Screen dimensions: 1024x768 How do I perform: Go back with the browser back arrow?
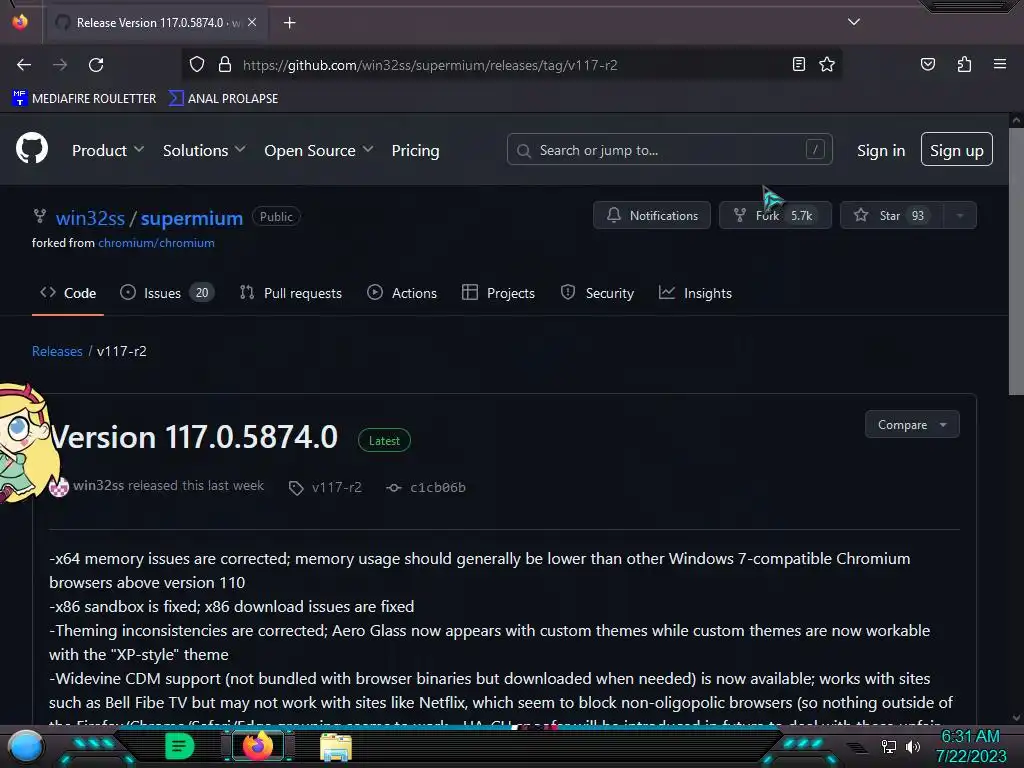[x=24, y=65]
